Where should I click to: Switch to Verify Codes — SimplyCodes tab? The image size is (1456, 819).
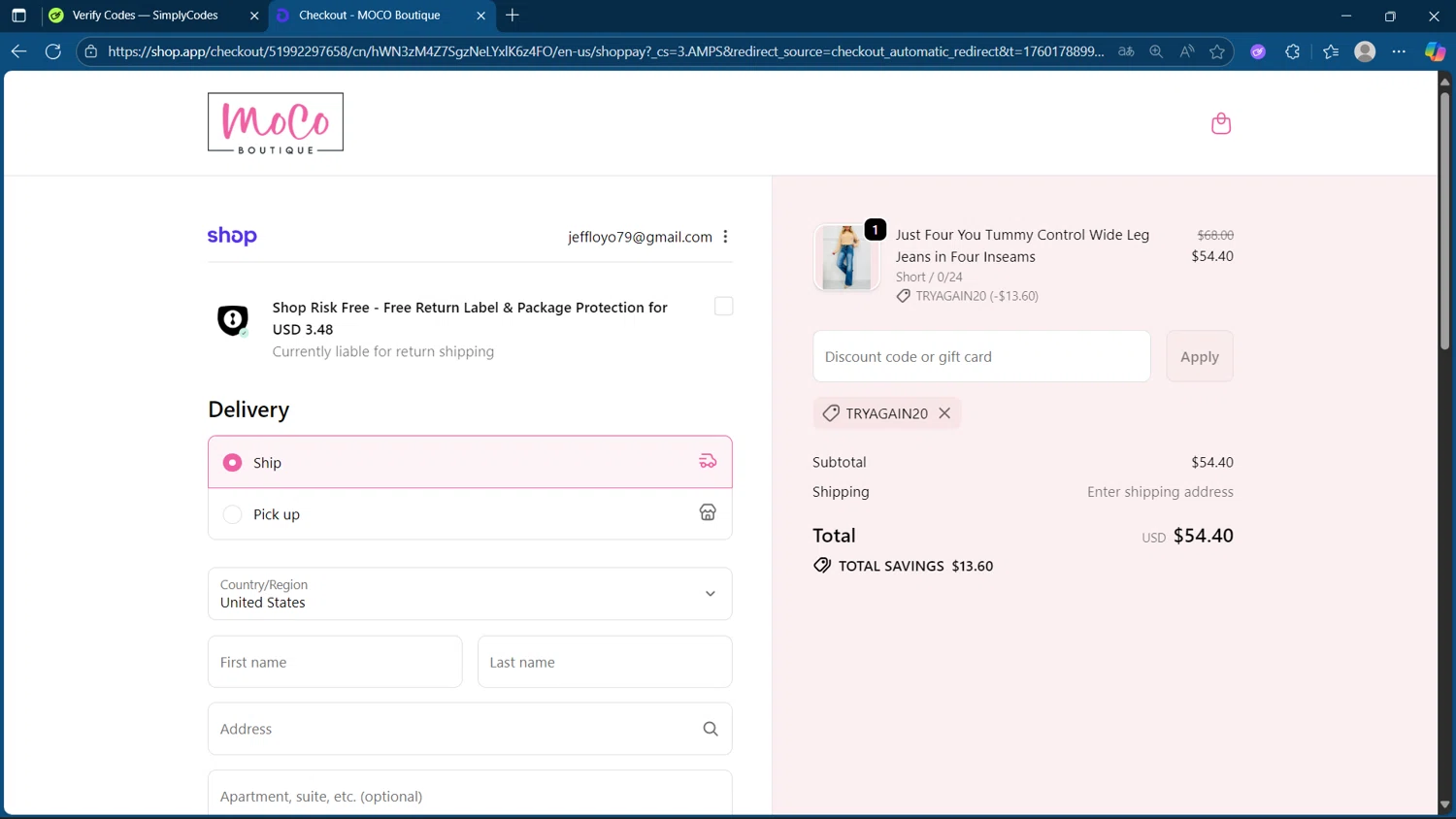[146, 16]
